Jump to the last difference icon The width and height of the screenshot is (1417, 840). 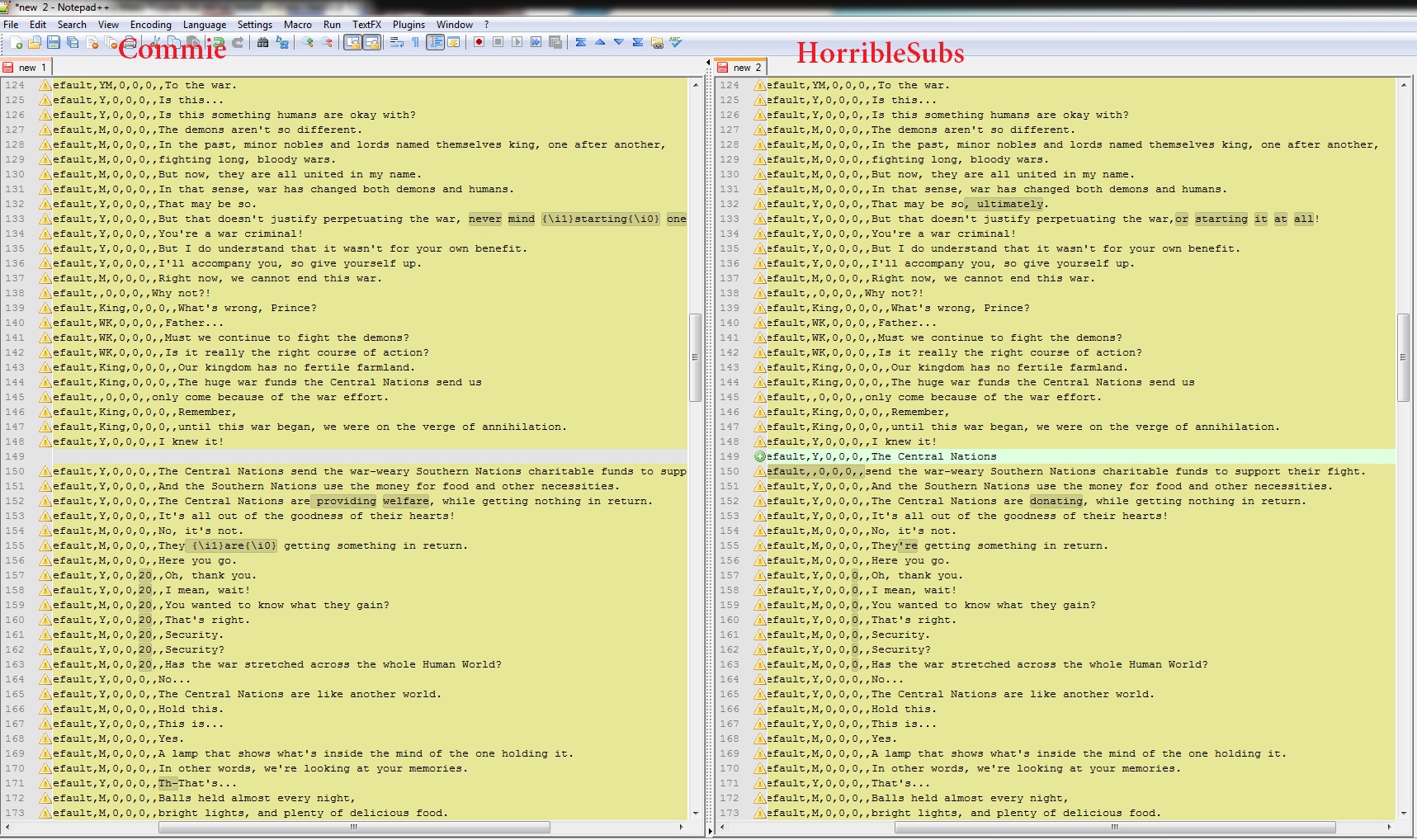click(x=638, y=42)
